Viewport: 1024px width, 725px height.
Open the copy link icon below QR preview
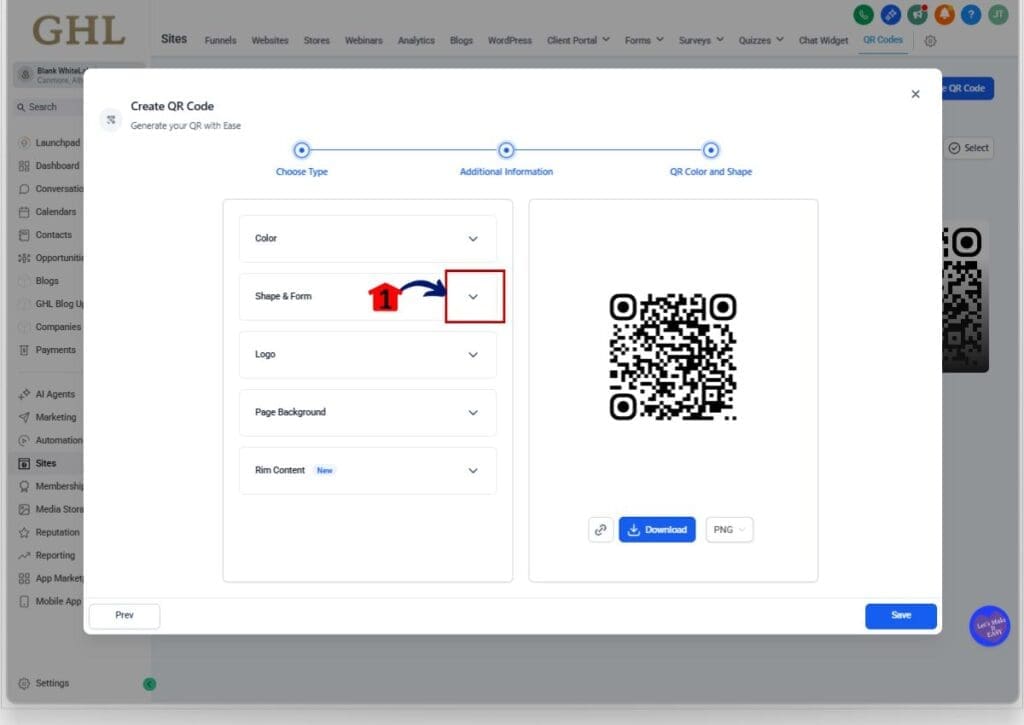coord(601,529)
